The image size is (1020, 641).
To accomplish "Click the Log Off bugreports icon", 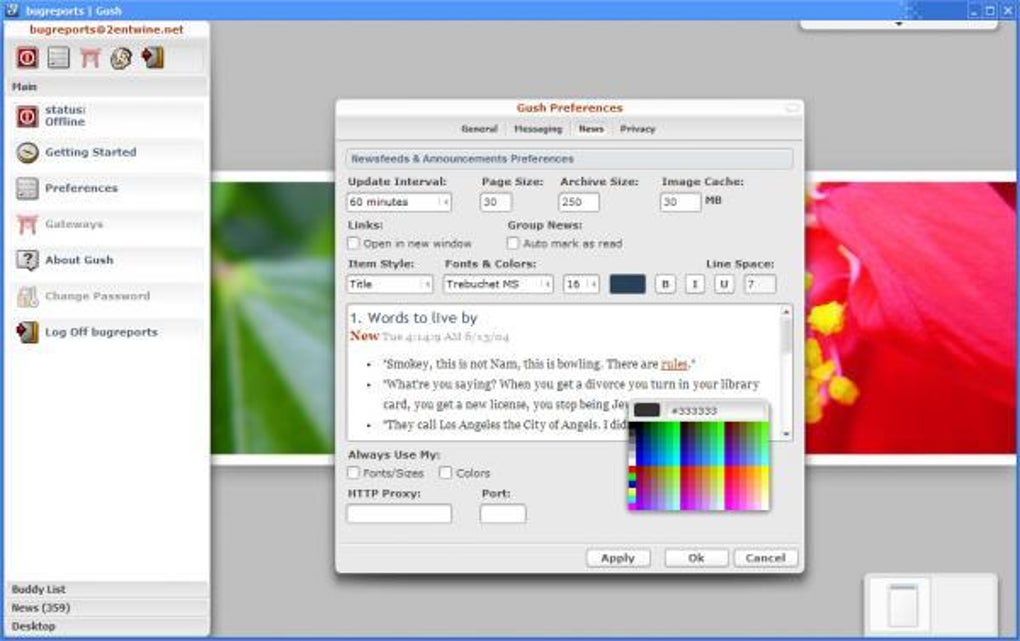I will click(27, 332).
